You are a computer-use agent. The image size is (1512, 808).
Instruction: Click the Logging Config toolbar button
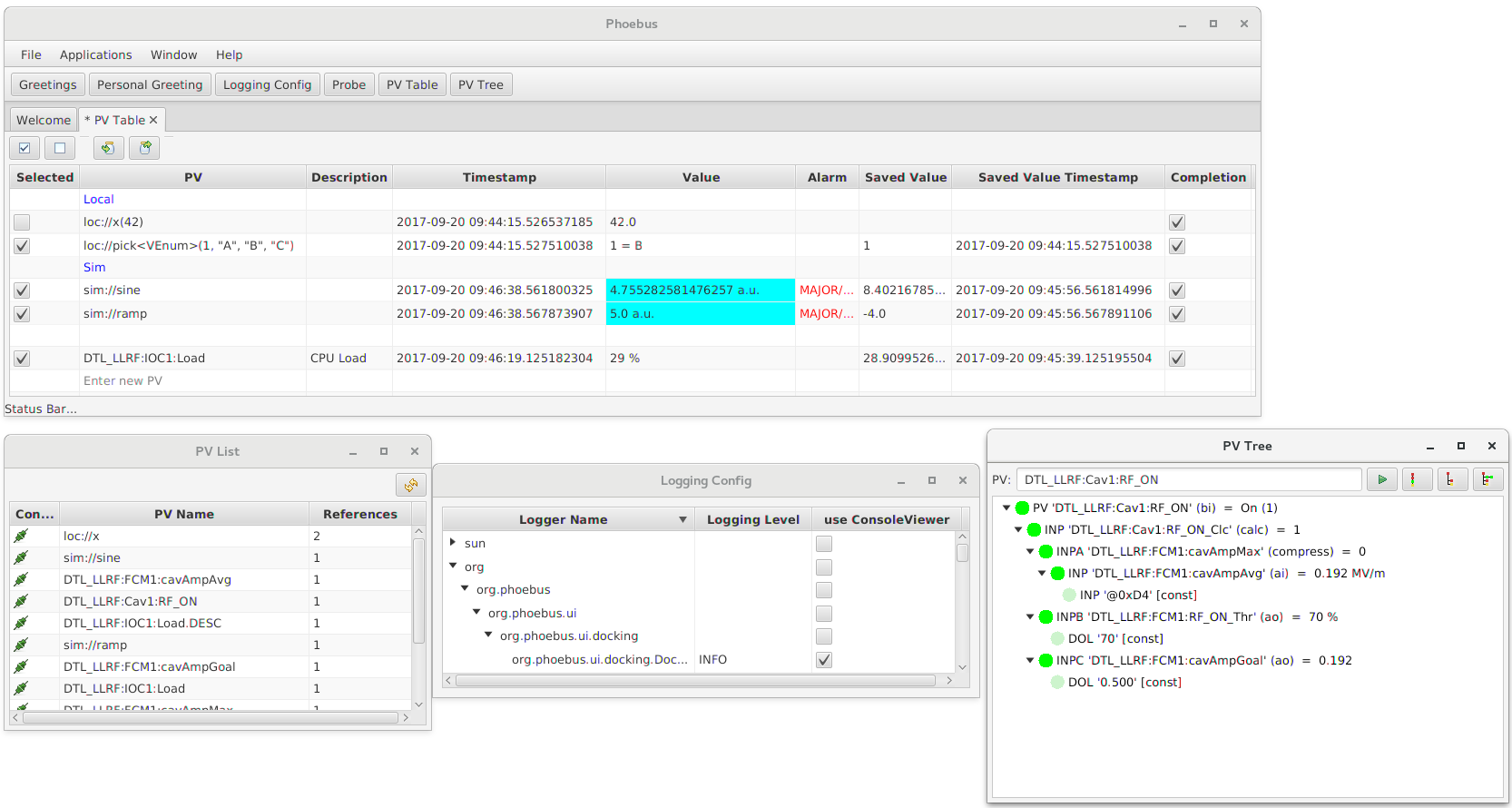pos(267,85)
